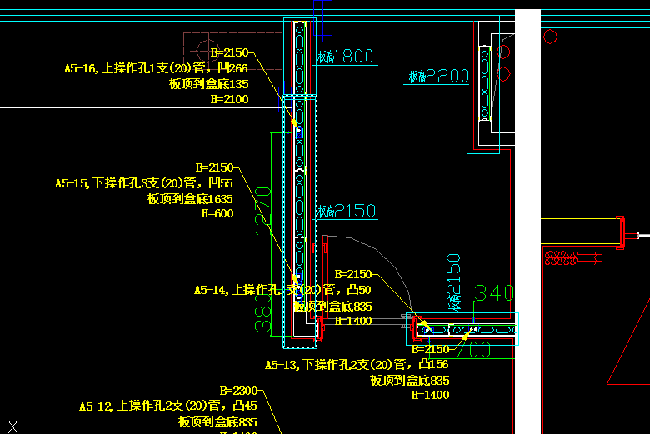The image size is (650, 434).
Task: Click the red circle symbol at top right
Action: click(x=550, y=36)
